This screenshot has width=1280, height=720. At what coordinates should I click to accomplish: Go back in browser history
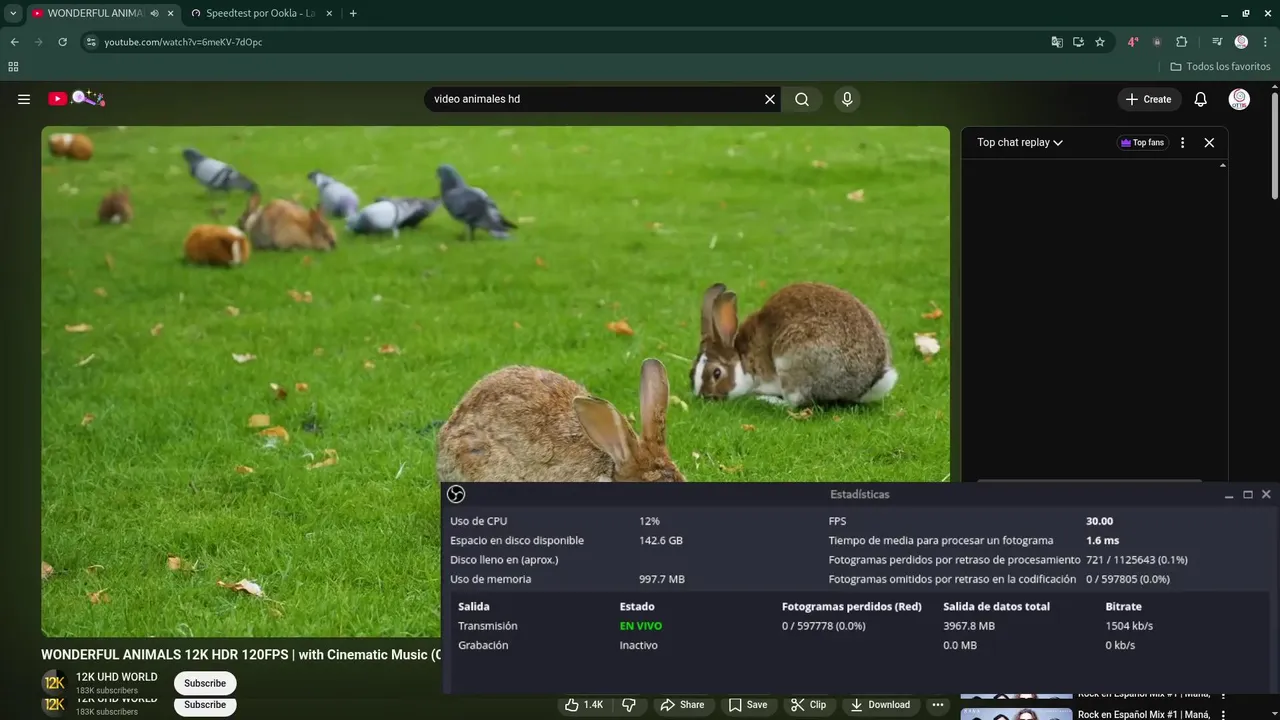pos(14,42)
